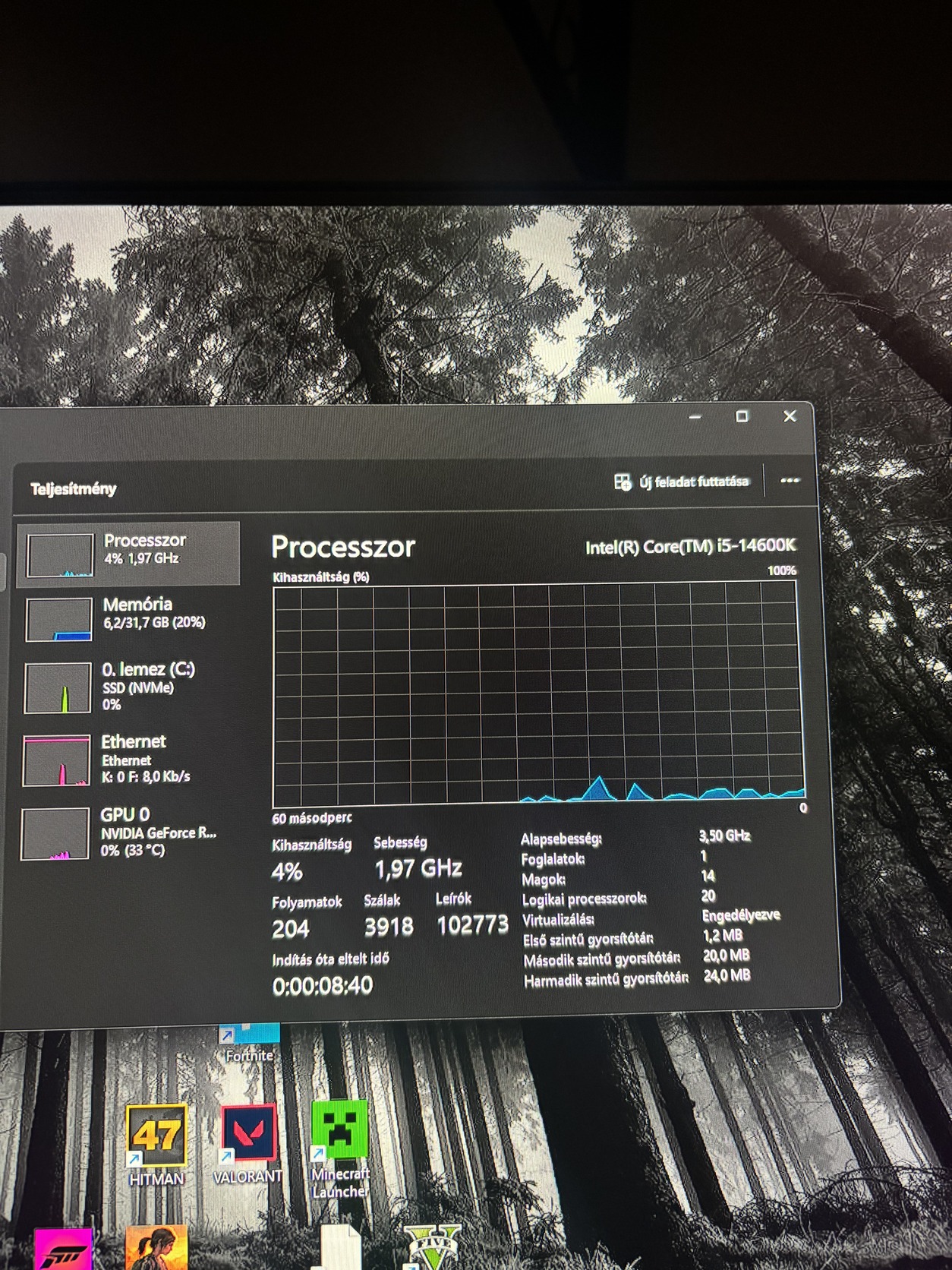Image resolution: width=952 pixels, height=1270 pixels.
Task: Click the Folyamatok 204 value
Action: tap(291, 928)
